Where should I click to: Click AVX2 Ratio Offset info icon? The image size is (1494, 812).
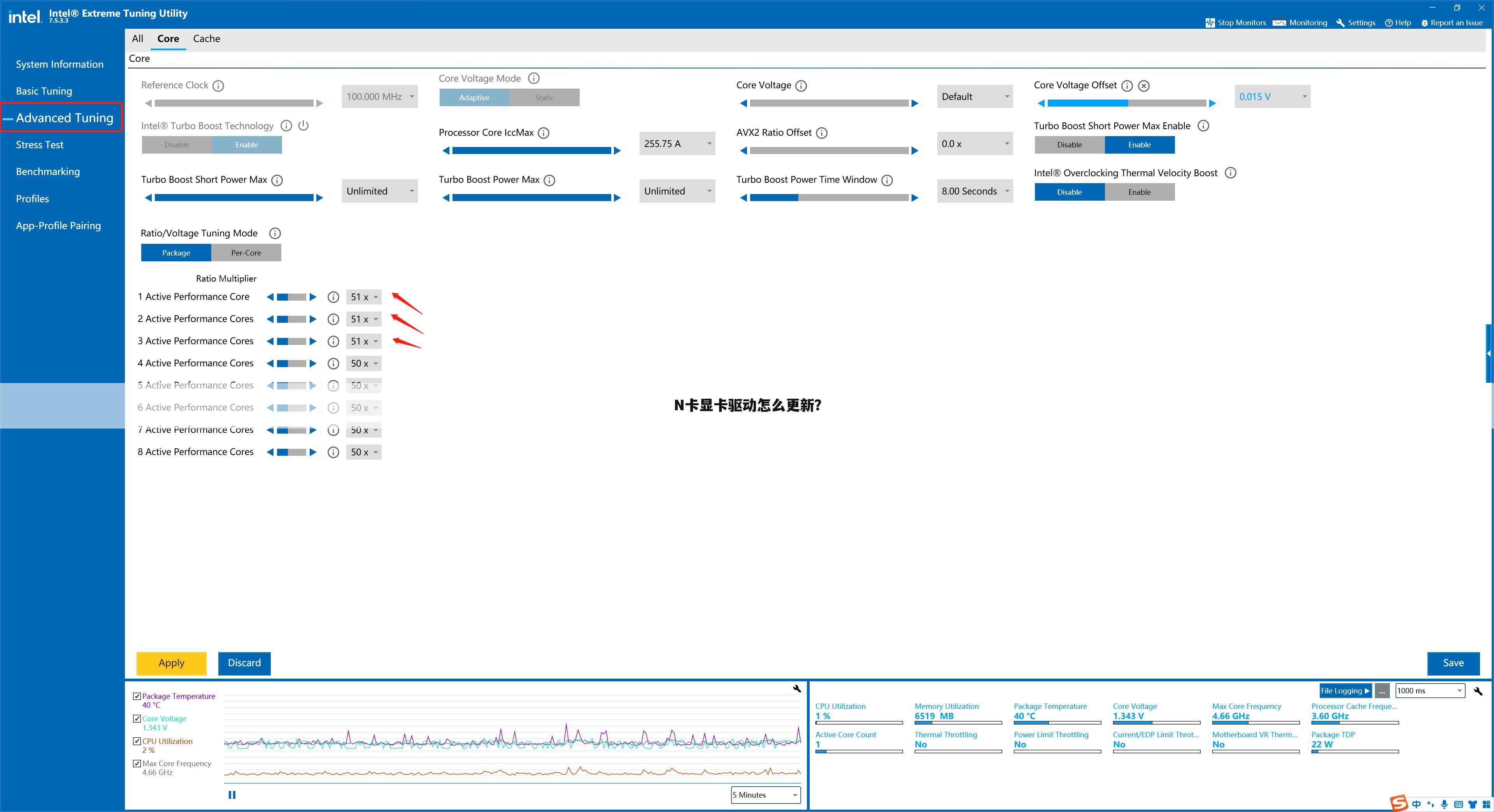(x=822, y=133)
